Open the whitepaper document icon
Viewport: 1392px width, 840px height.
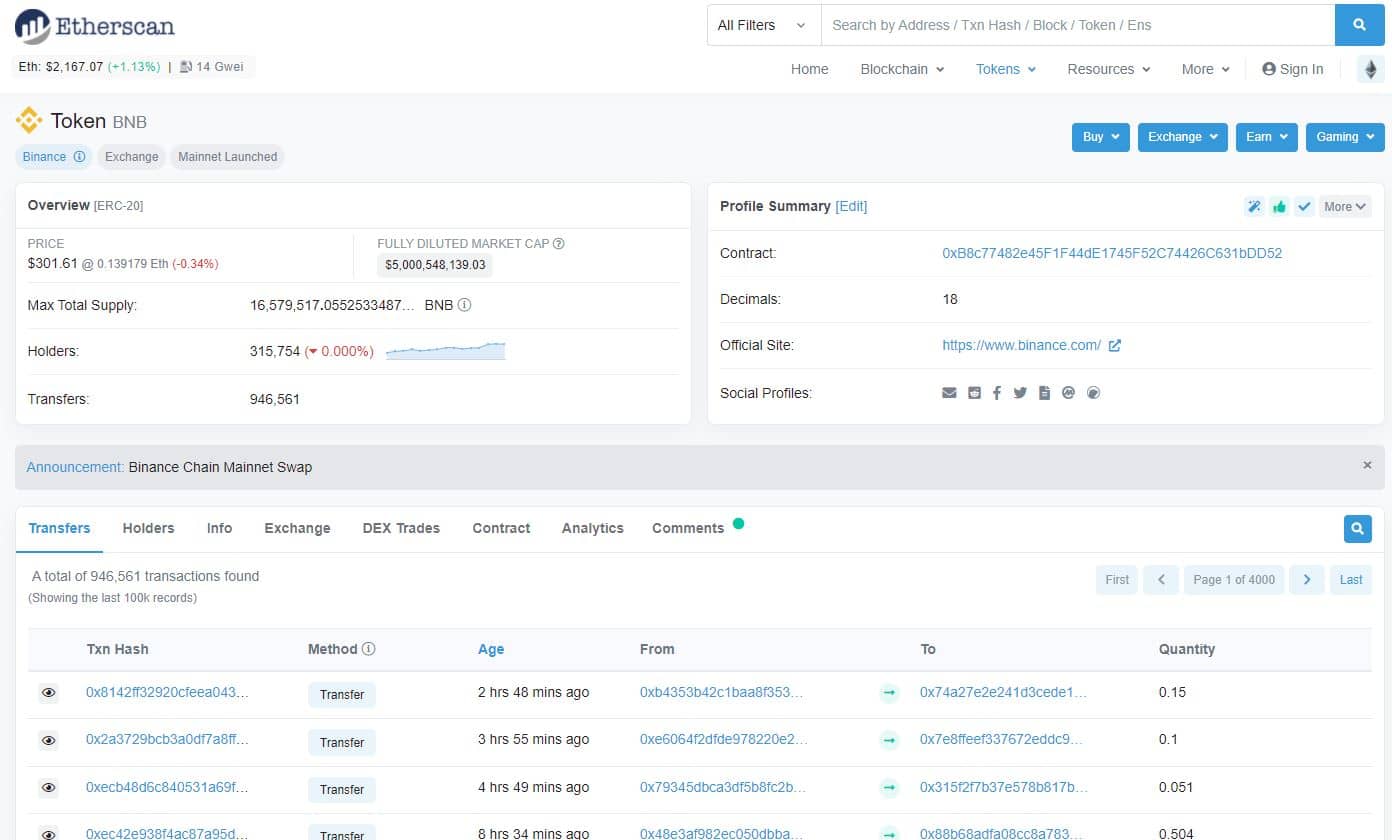(x=1044, y=393)
